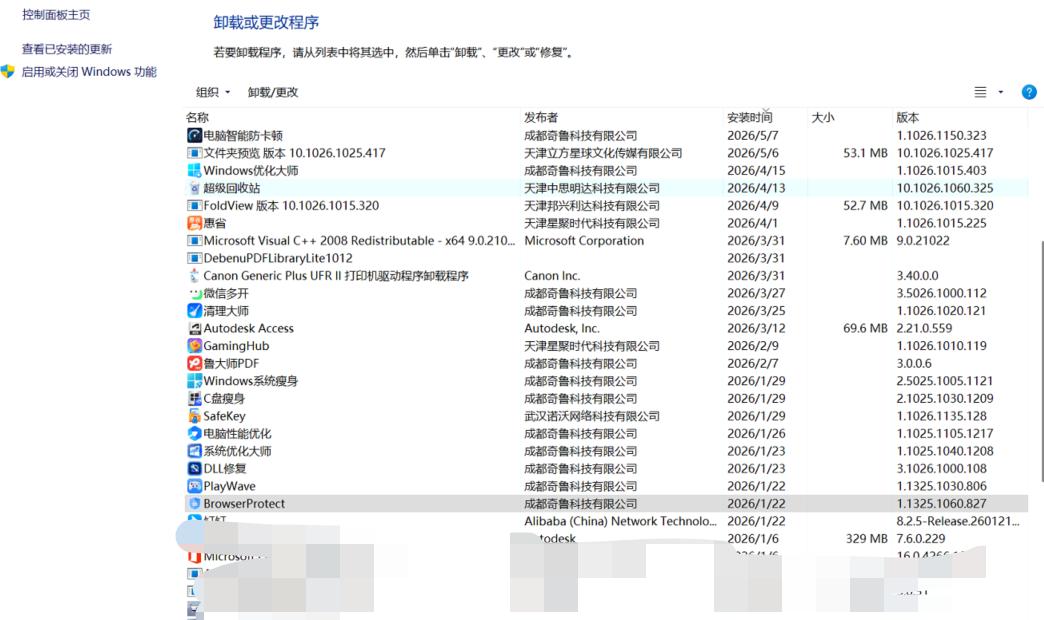Image resolution: width=1044 pixels, height=620 pixels.
Task: Select 文件夹预览 版本 10.1026.1025.417 name text
Action: coord(294,153)
